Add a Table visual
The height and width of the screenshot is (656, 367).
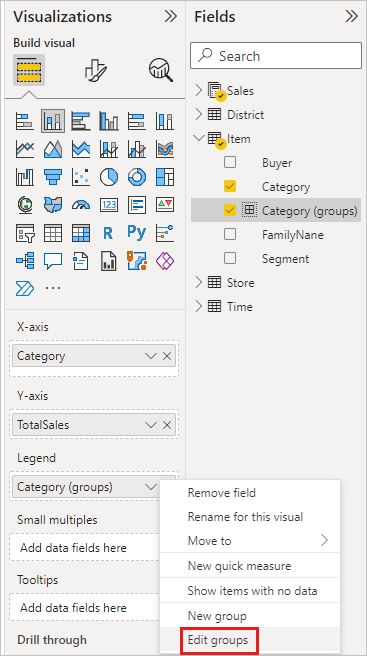pyautogui.click(x=53, y=233)
